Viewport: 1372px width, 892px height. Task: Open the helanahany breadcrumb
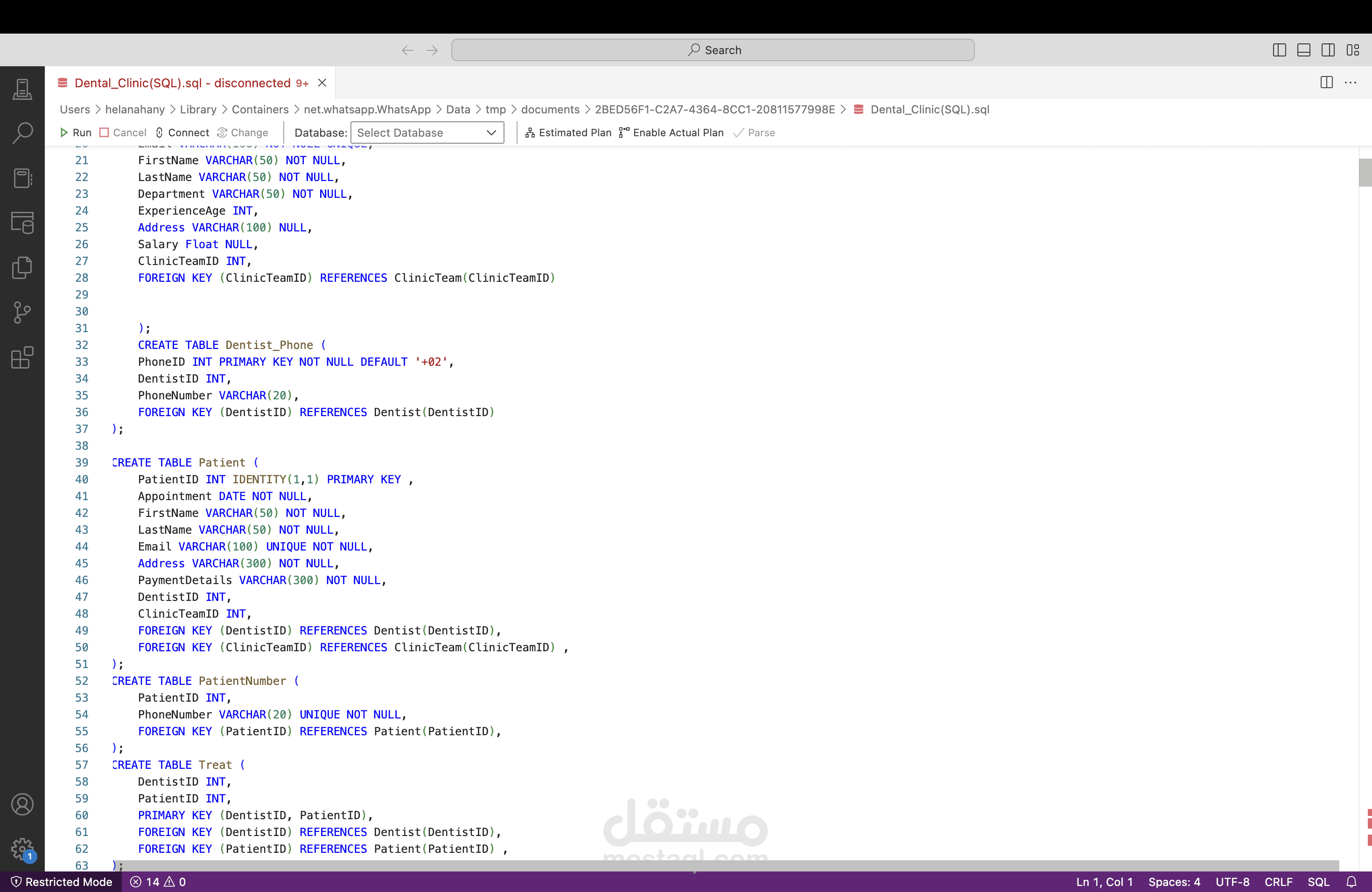click(x=135, y=110)
